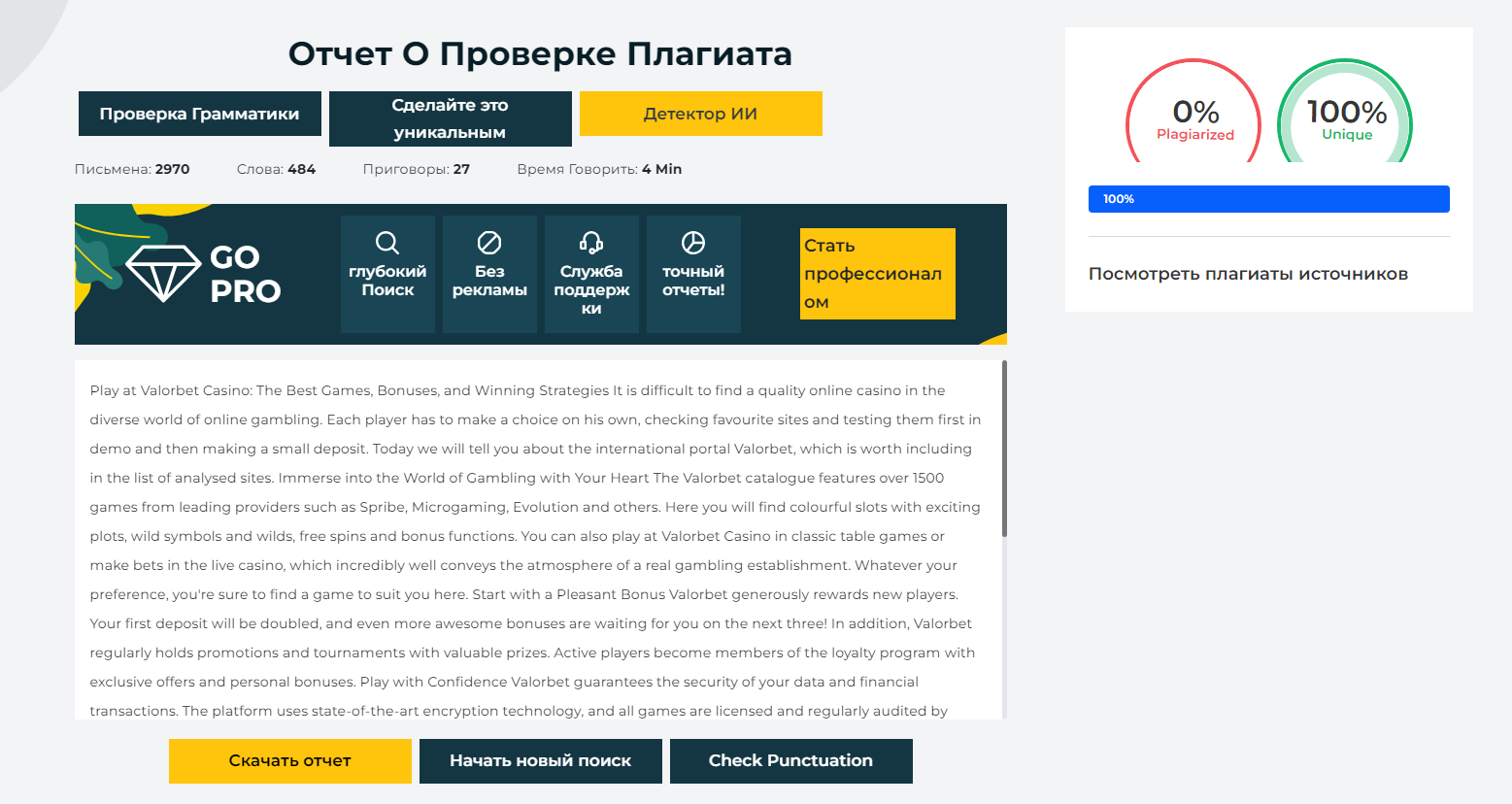Click the Приговоры: 27 count
This screenshot has width=1512, height=804.
point(417,169)
